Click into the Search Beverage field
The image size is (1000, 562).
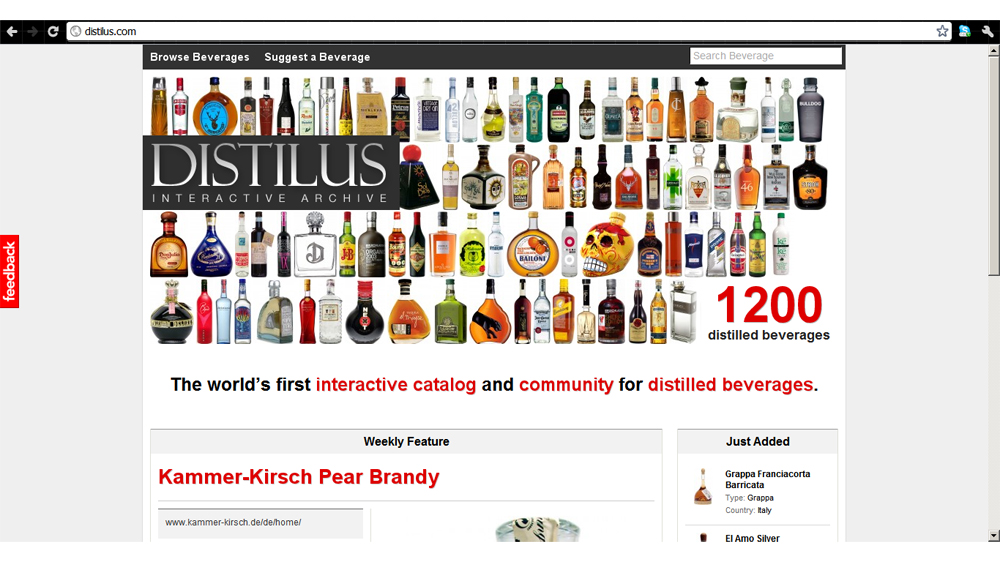[x=765, y=56]
